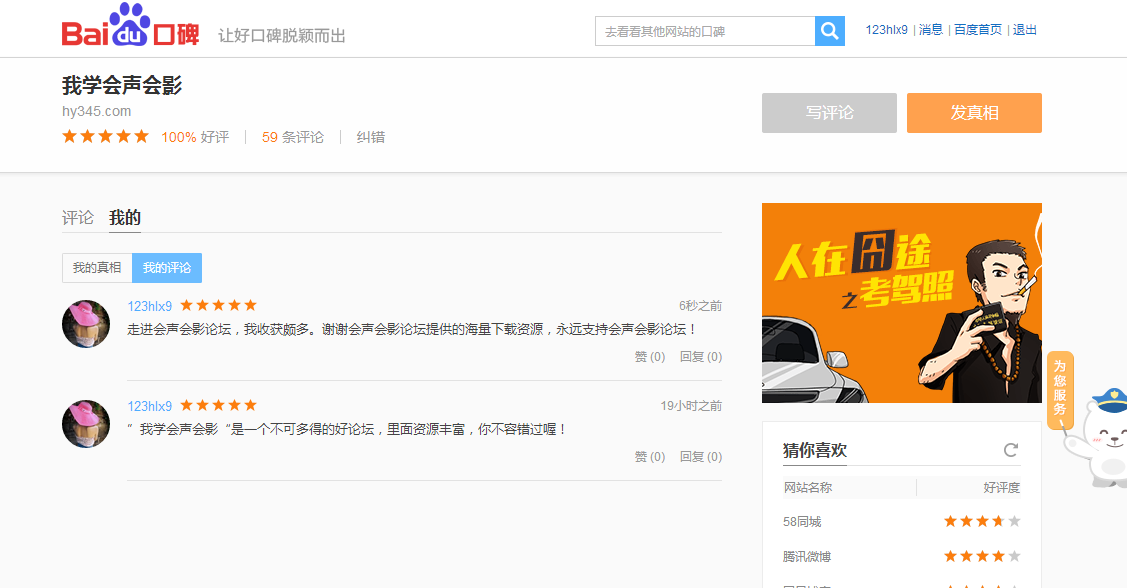Click the 好评度 column header
The width and height of the screenshot is (1127, 588).
tap(1001, 487)
